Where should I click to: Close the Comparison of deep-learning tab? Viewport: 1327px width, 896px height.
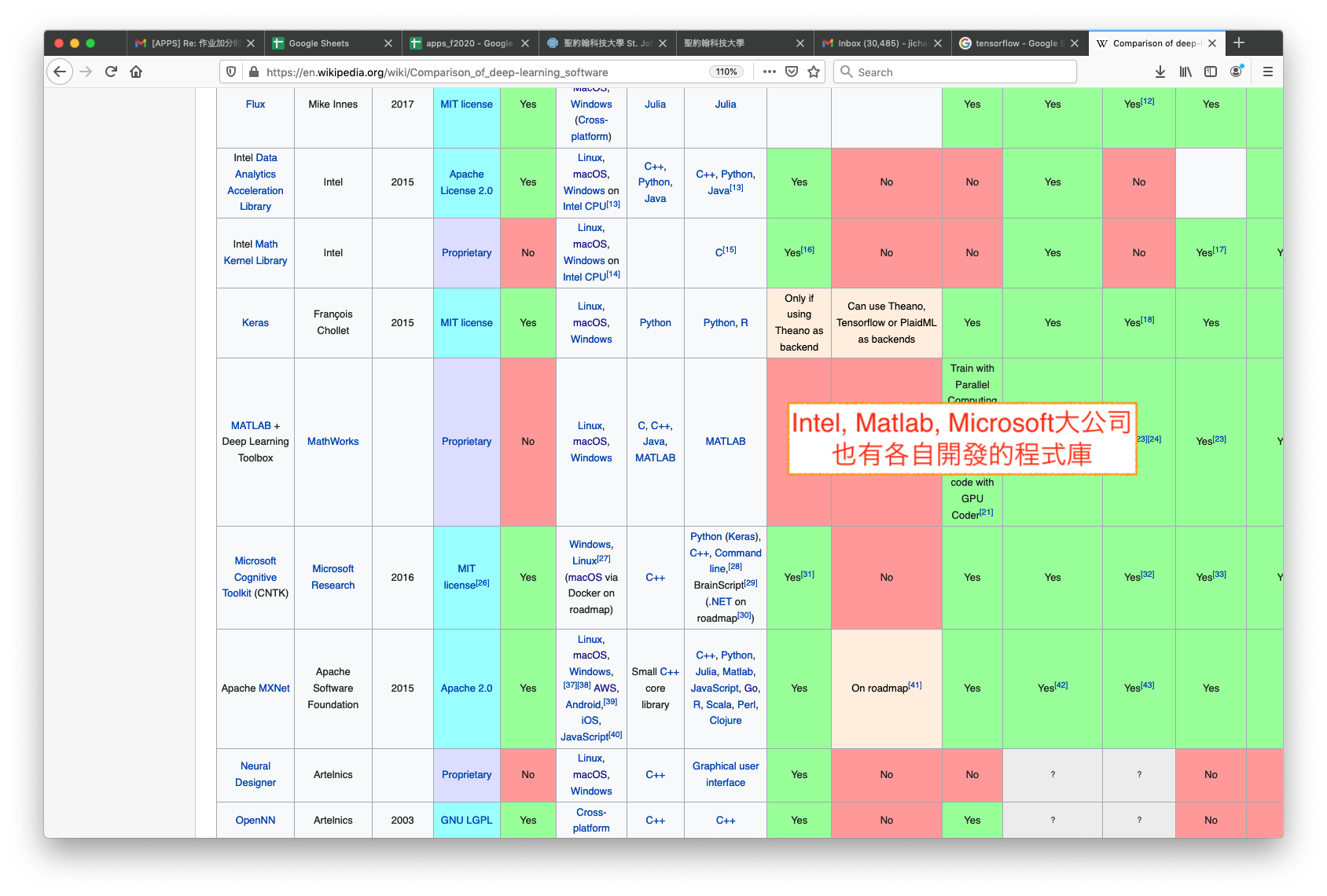1212,43
